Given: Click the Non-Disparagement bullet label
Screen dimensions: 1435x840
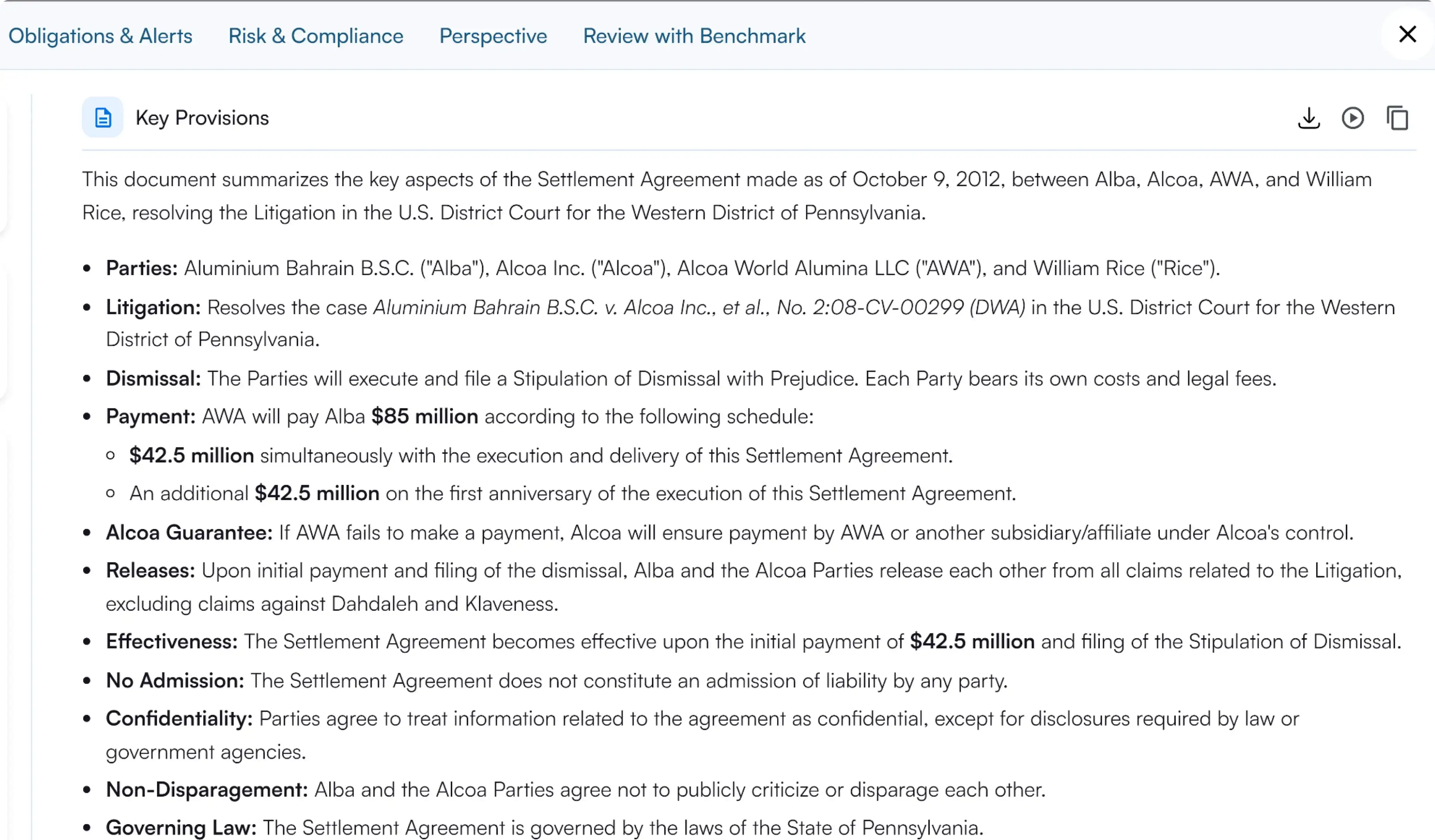Looking at the screenshot, I should 207,789.
